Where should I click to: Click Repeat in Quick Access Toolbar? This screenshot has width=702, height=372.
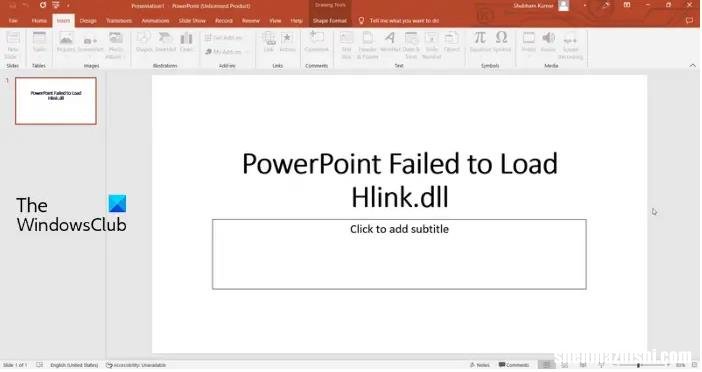[x=43, y=5]
